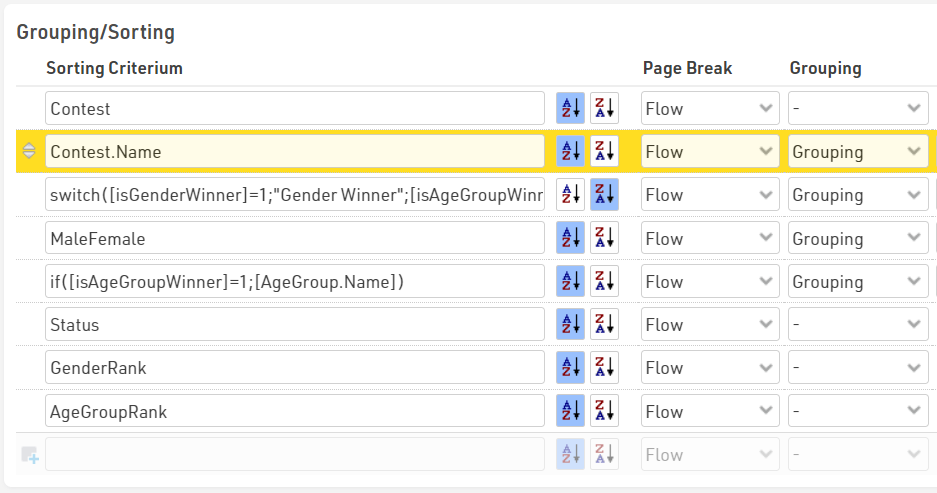
Task: Set descending sort for Contest.Name row
Action: [604, 152]
